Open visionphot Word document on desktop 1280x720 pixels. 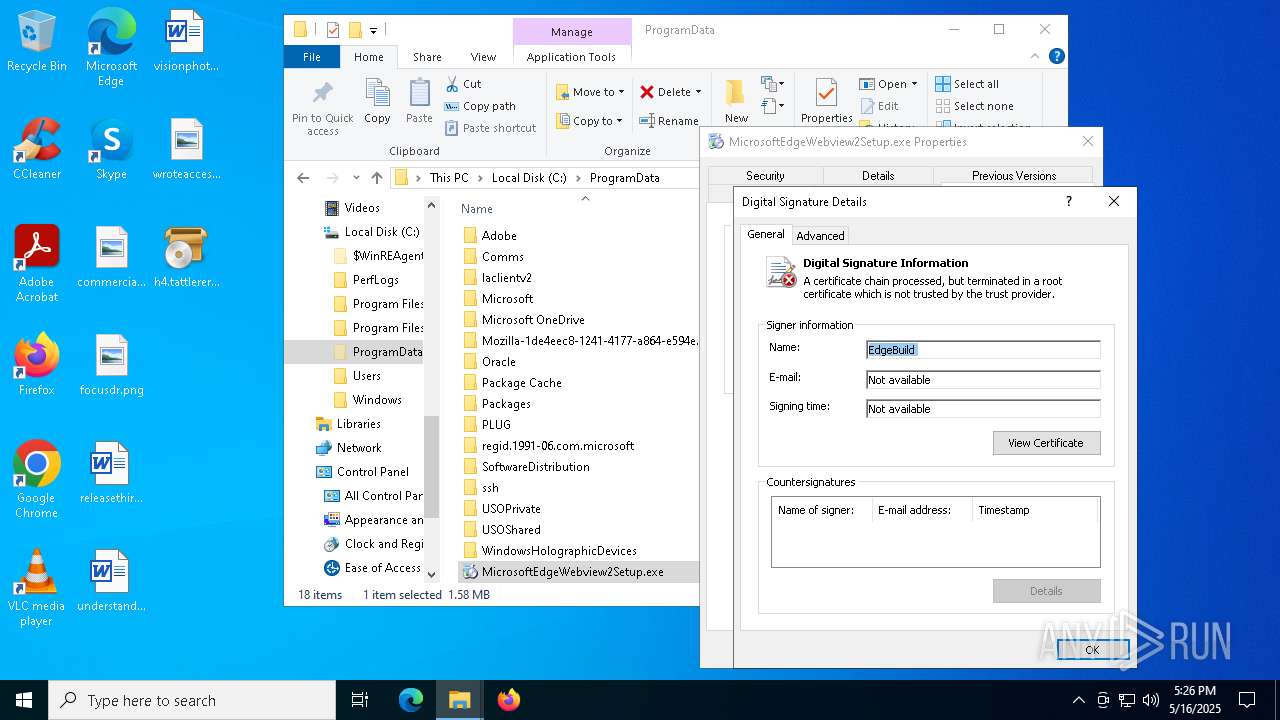click(x=186, y=42)
